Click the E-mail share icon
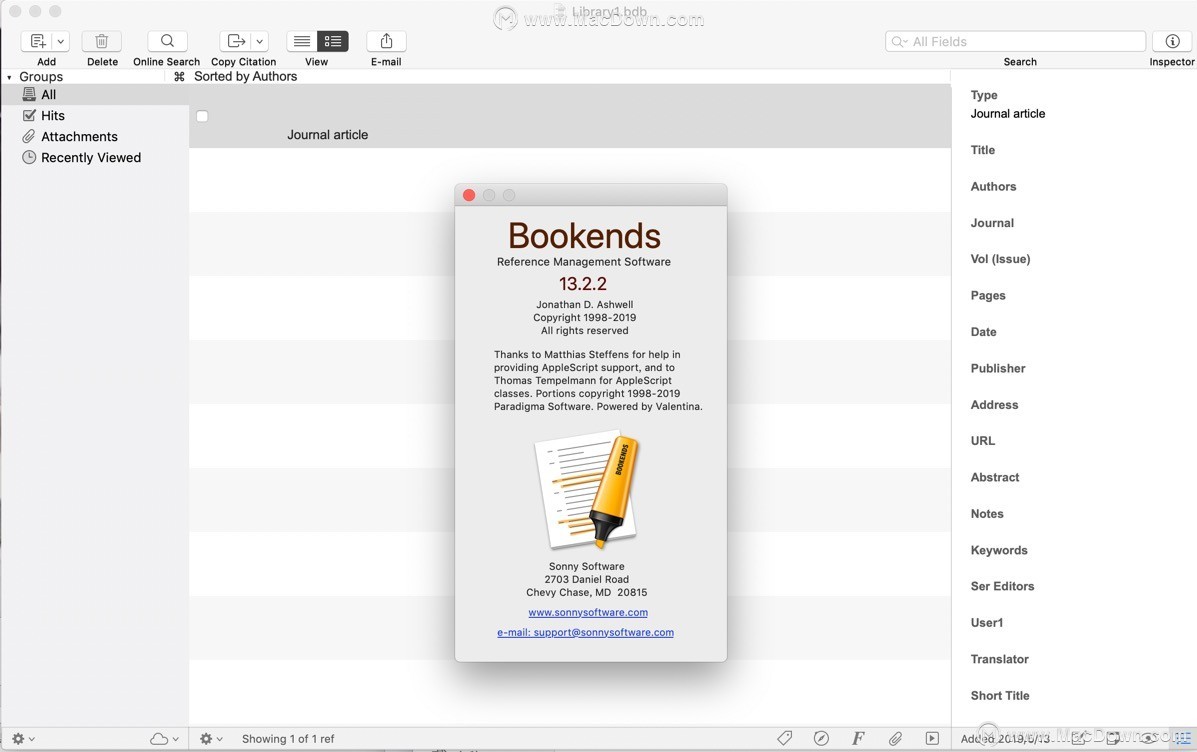The width and height of the screenshot is (1197, 752). pos(386,41)
